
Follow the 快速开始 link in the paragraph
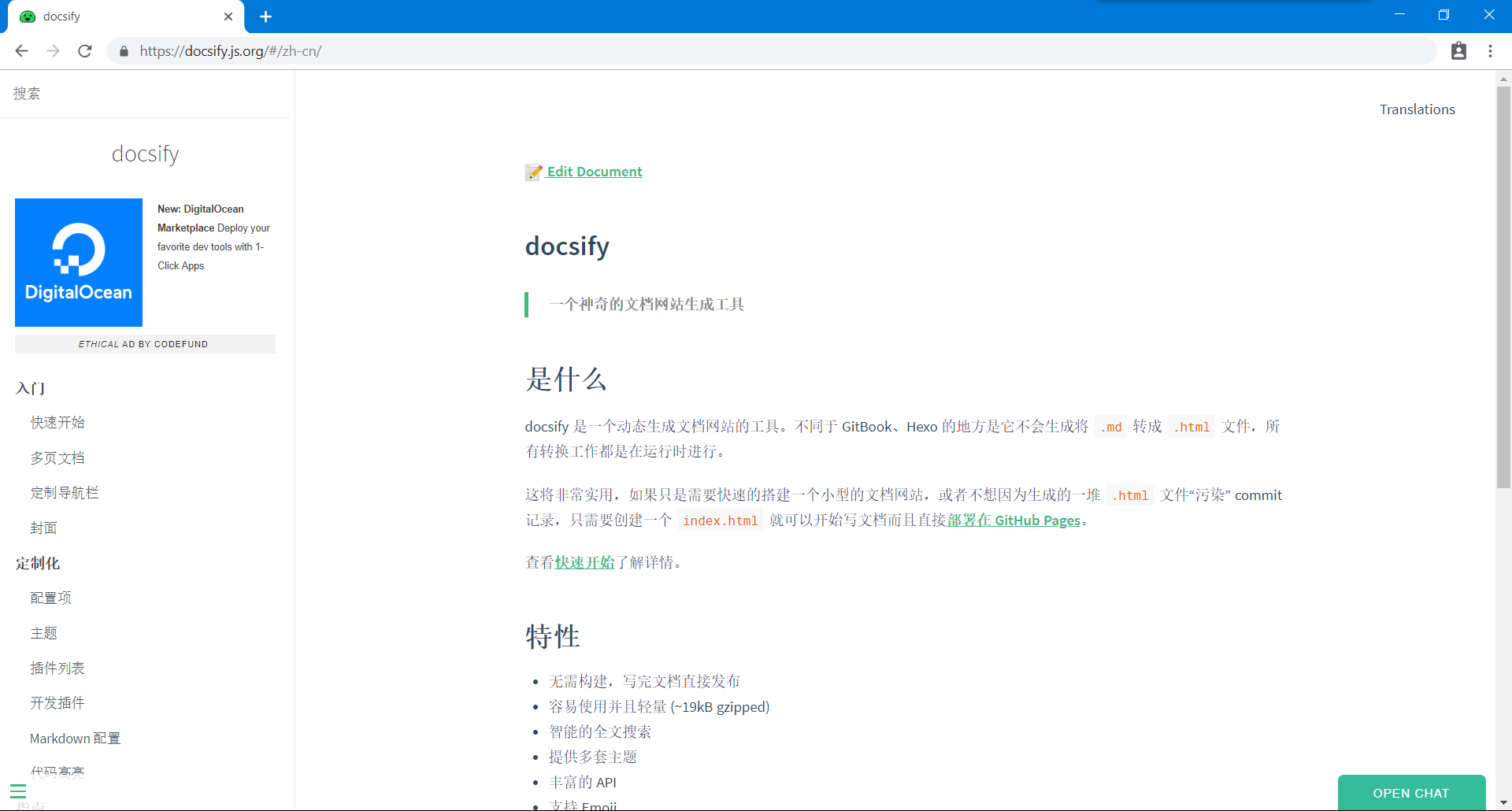584,562
